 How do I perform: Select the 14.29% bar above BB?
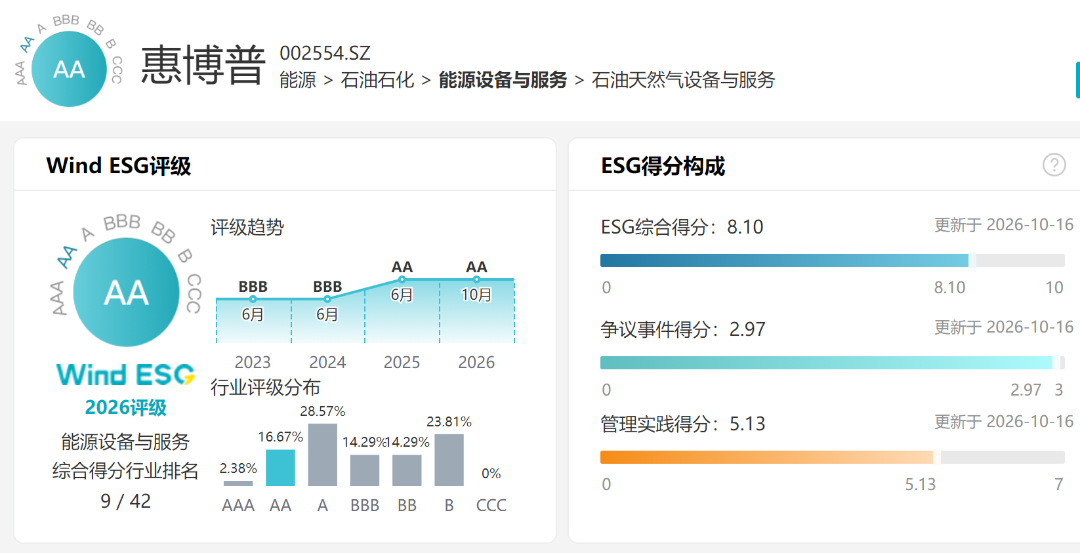(407, 470)
